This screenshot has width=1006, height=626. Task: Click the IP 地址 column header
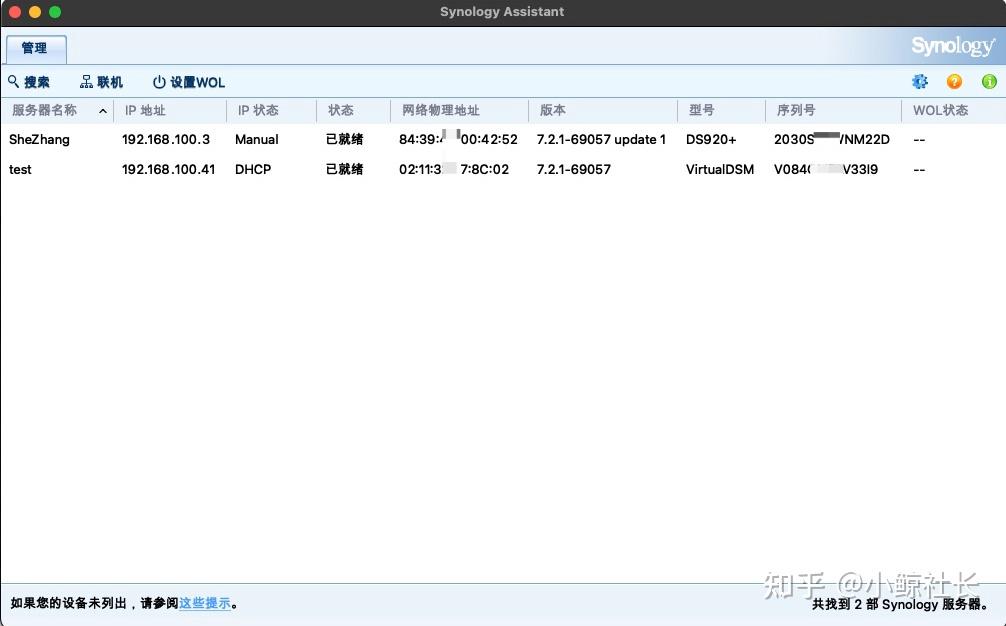146,110
